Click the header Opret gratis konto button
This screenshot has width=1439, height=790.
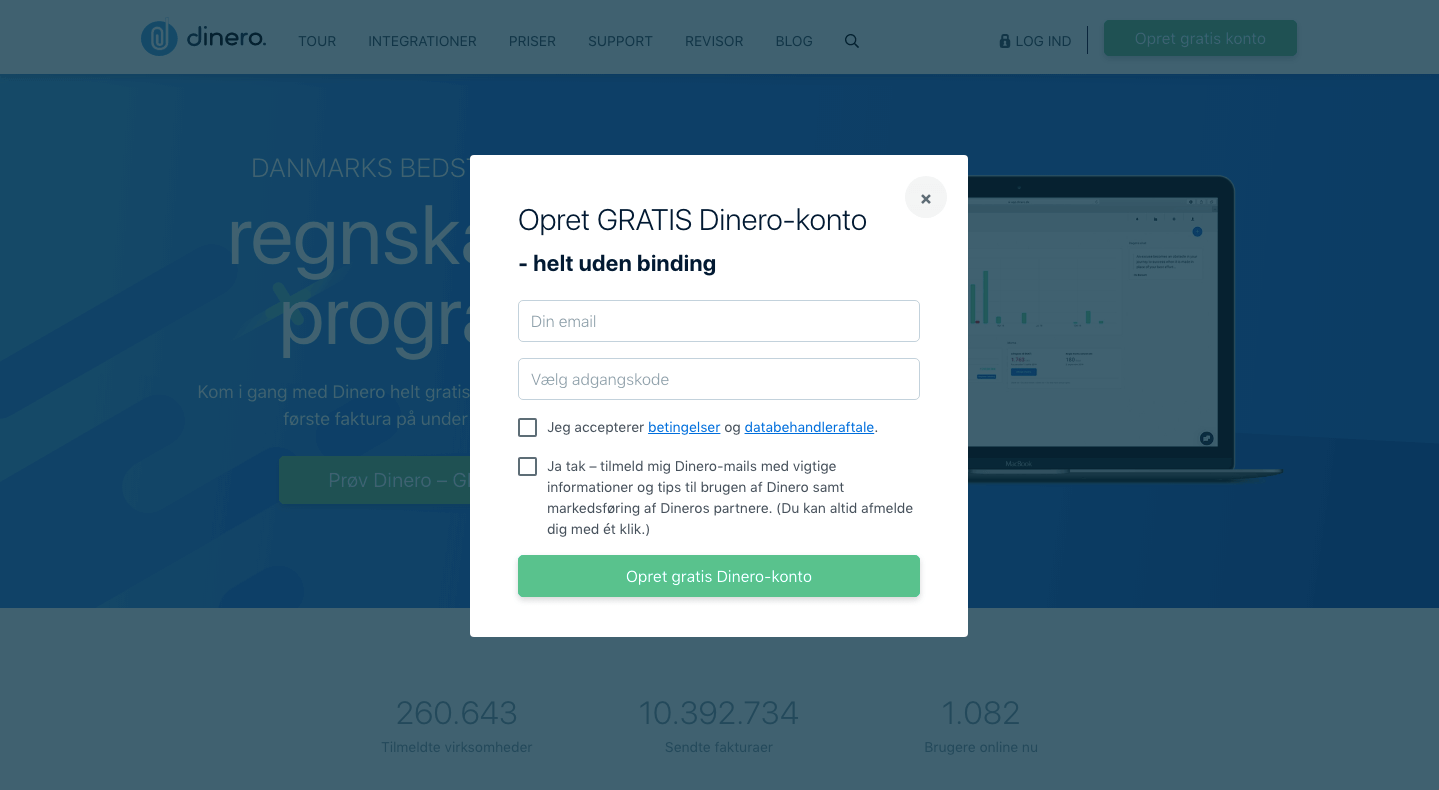1200,38
